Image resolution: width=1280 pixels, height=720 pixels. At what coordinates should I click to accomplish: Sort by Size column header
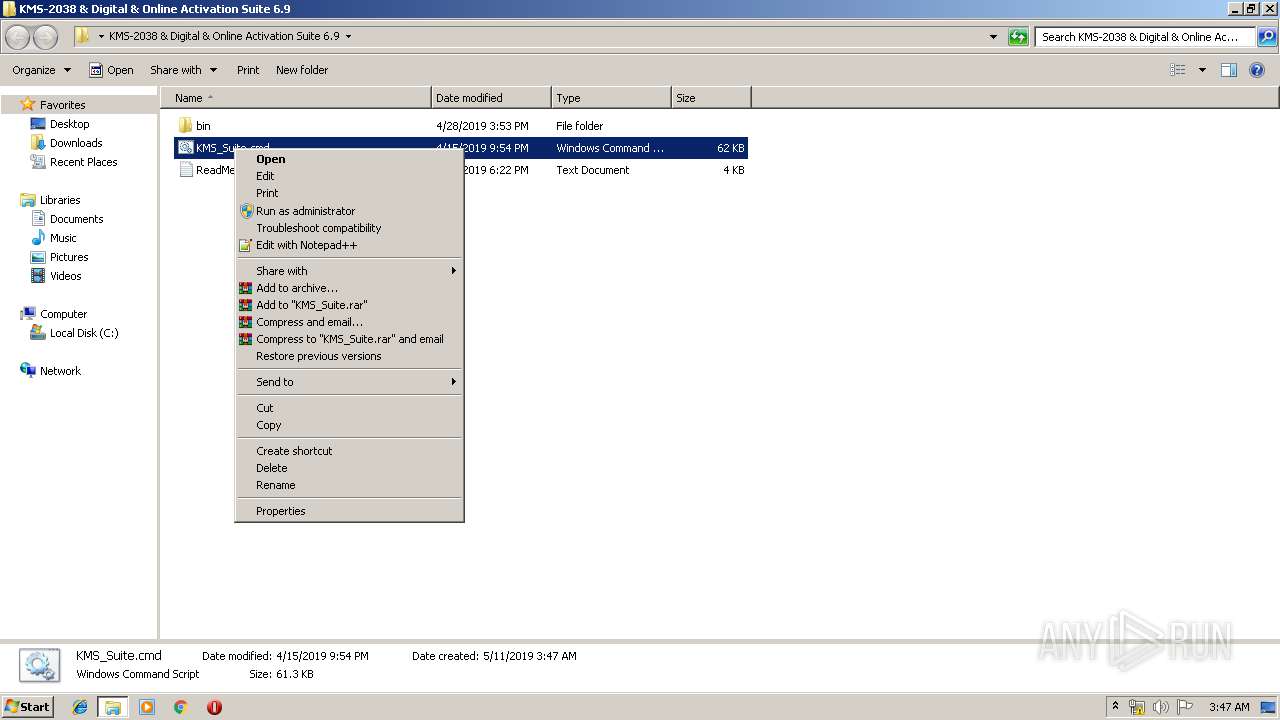711,98
